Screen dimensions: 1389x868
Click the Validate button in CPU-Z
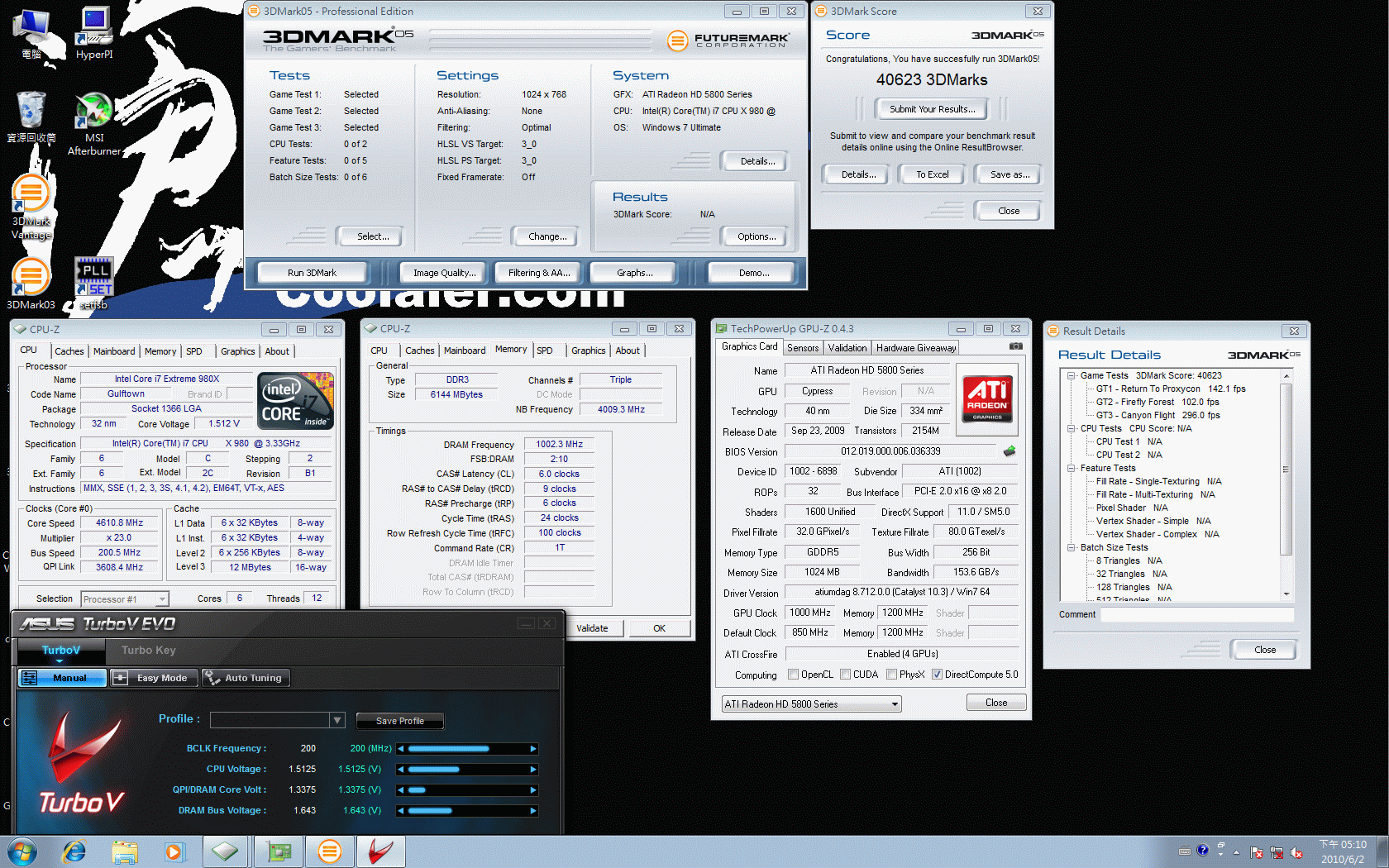(592, 628)
